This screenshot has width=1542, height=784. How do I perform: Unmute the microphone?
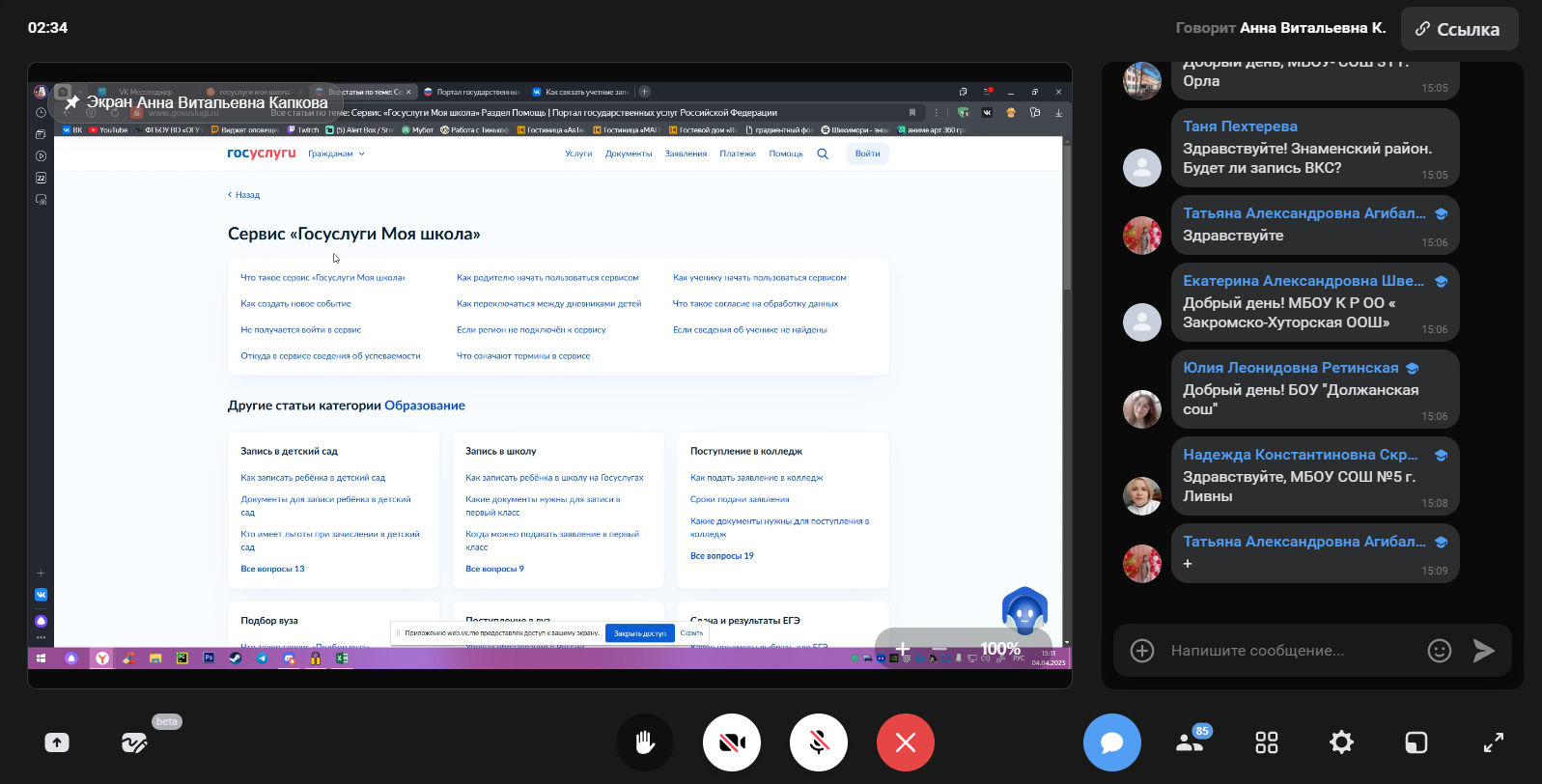click(819, 742)
